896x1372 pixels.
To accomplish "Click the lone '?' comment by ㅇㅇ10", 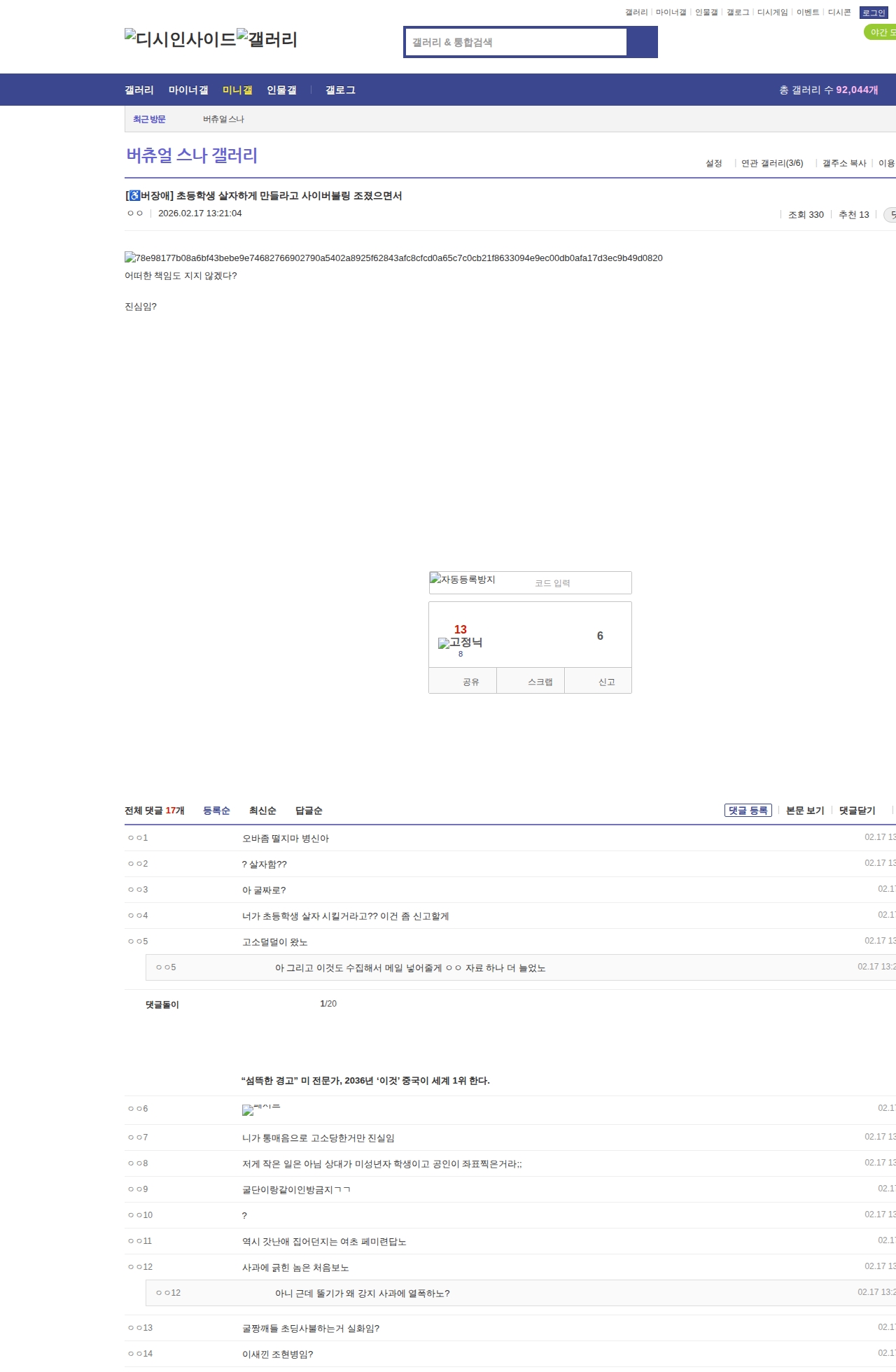I will pos(244,1216).
